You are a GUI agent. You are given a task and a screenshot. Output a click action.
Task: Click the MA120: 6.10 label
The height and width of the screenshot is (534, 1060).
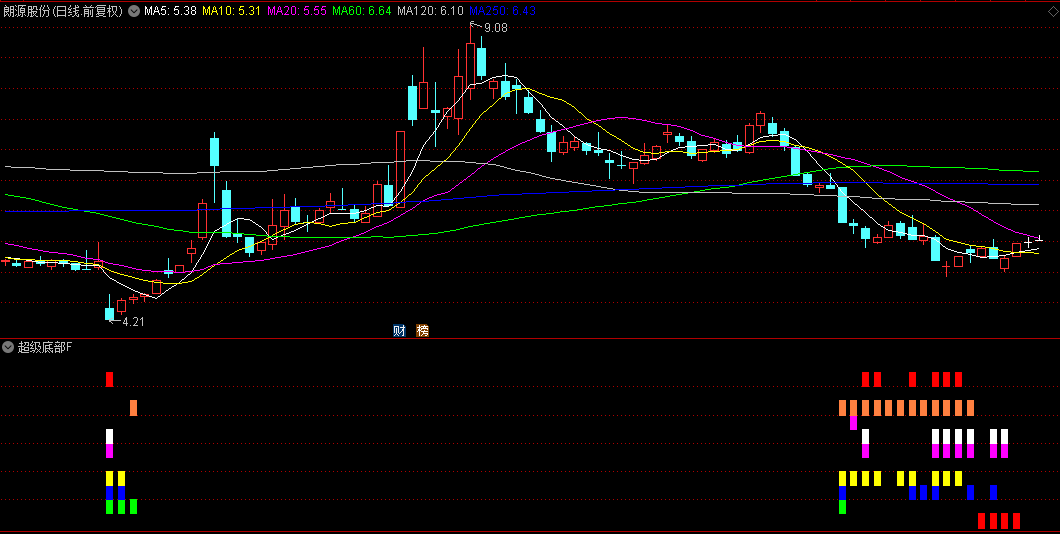pyautogui.click(x=430, y=11)
